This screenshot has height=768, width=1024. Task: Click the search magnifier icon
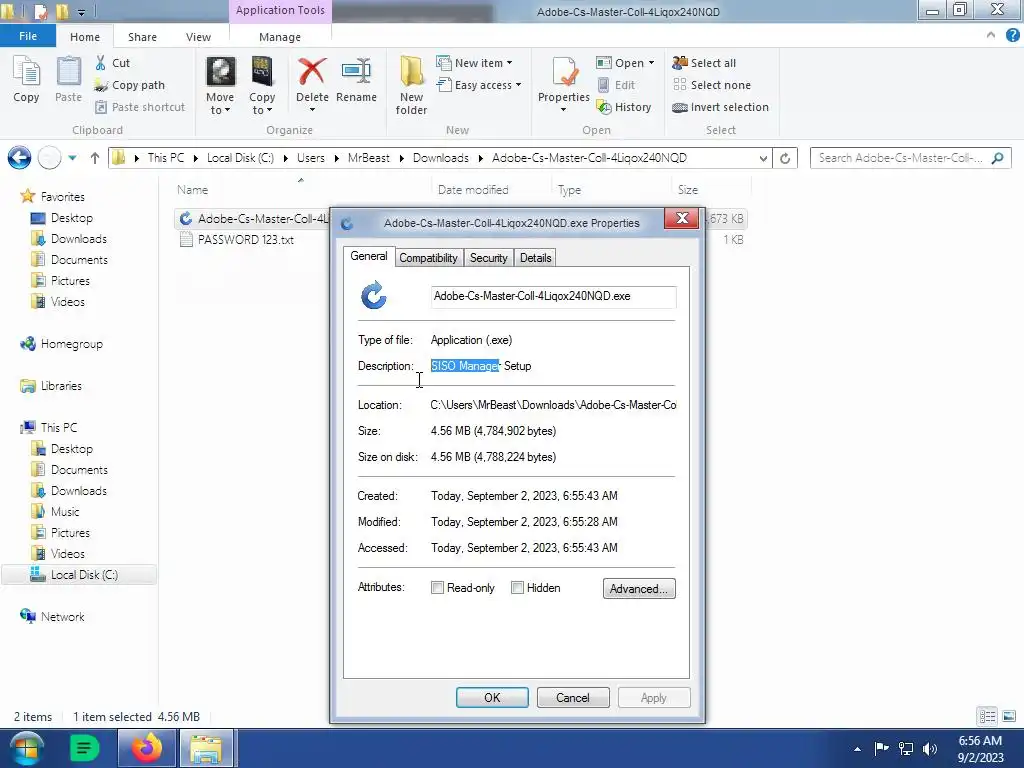[x=997, y=158]
